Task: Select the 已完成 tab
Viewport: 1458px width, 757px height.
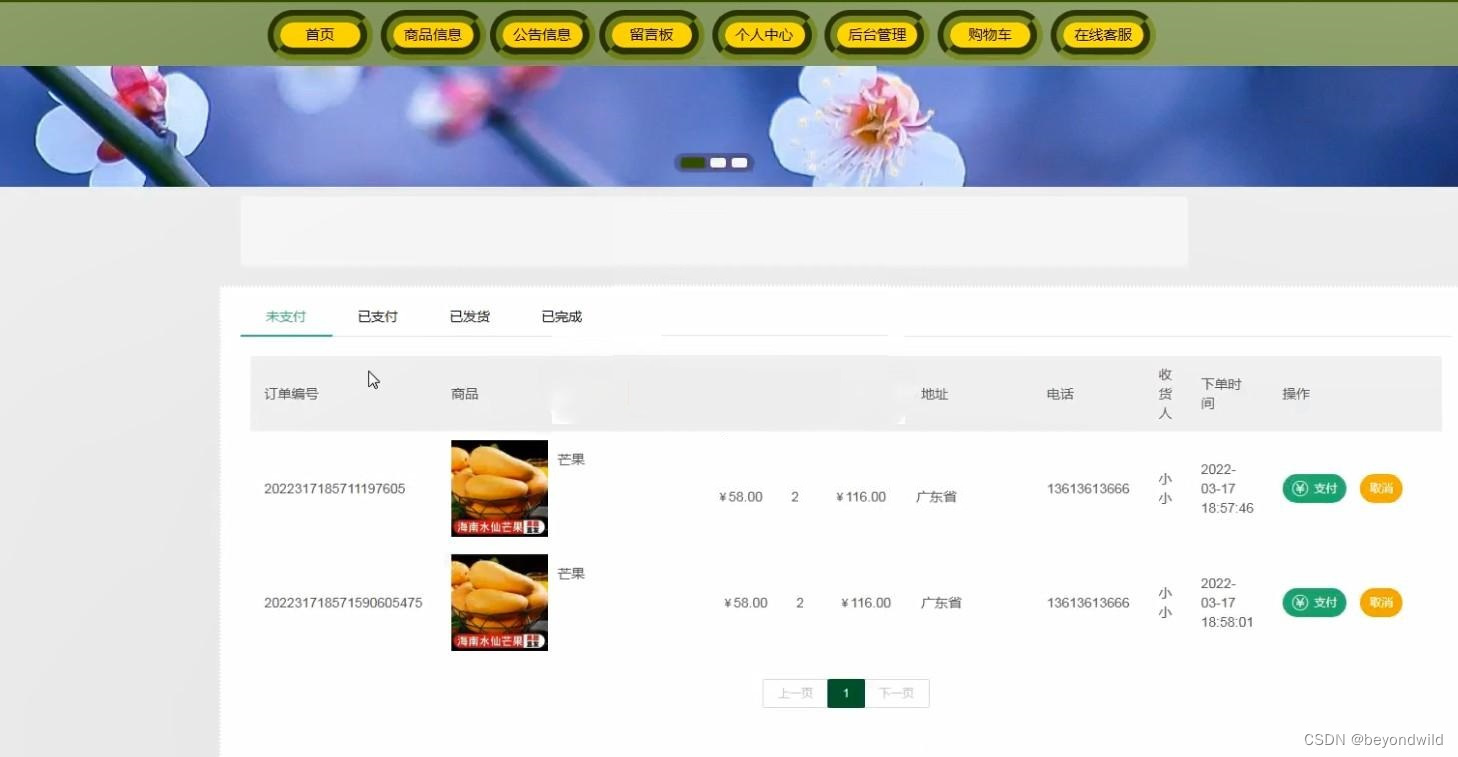Action: [561, 316]
